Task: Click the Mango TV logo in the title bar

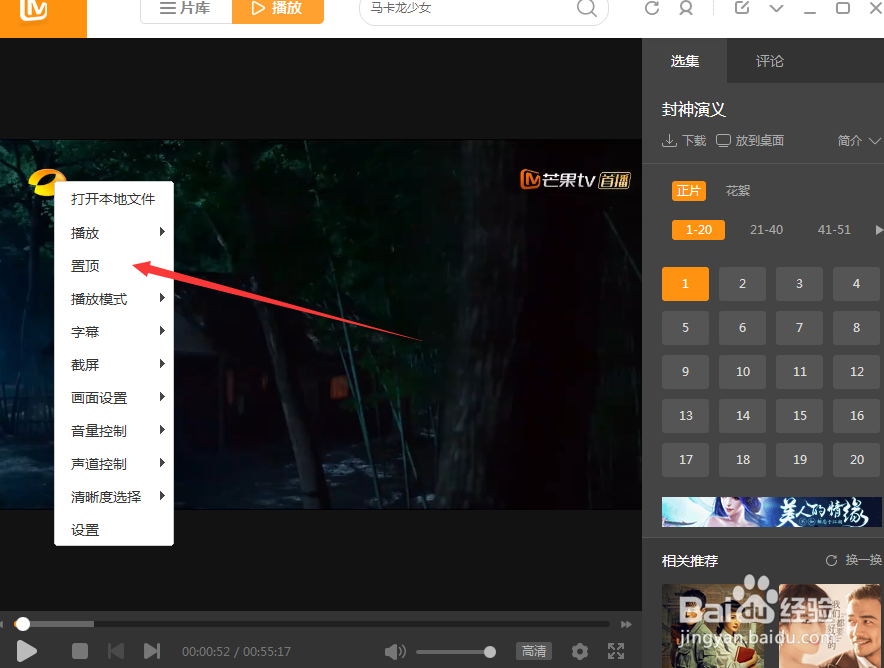Action: pyautogui.click(x=34, y=10)
